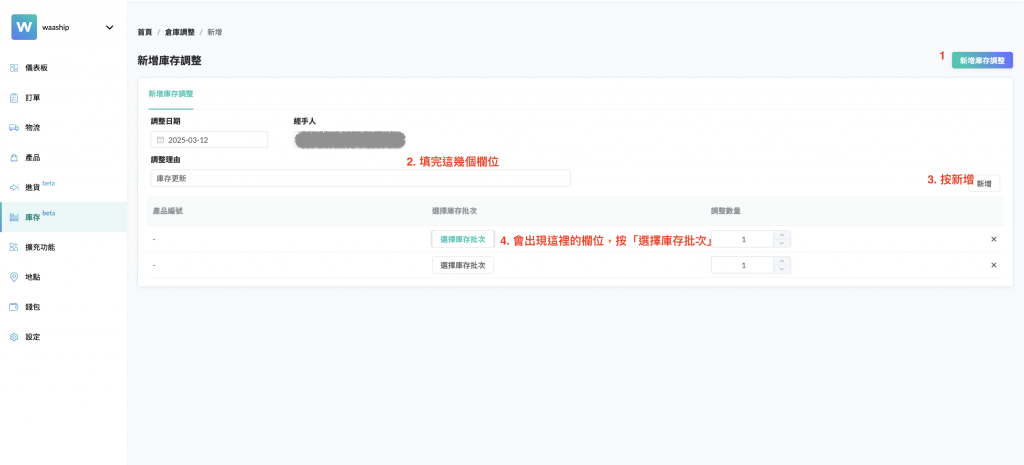This screenshot has width=1024, height=465.
Task: Open the Purchasing (進貨) beta icon
Action: pos(14,187)
